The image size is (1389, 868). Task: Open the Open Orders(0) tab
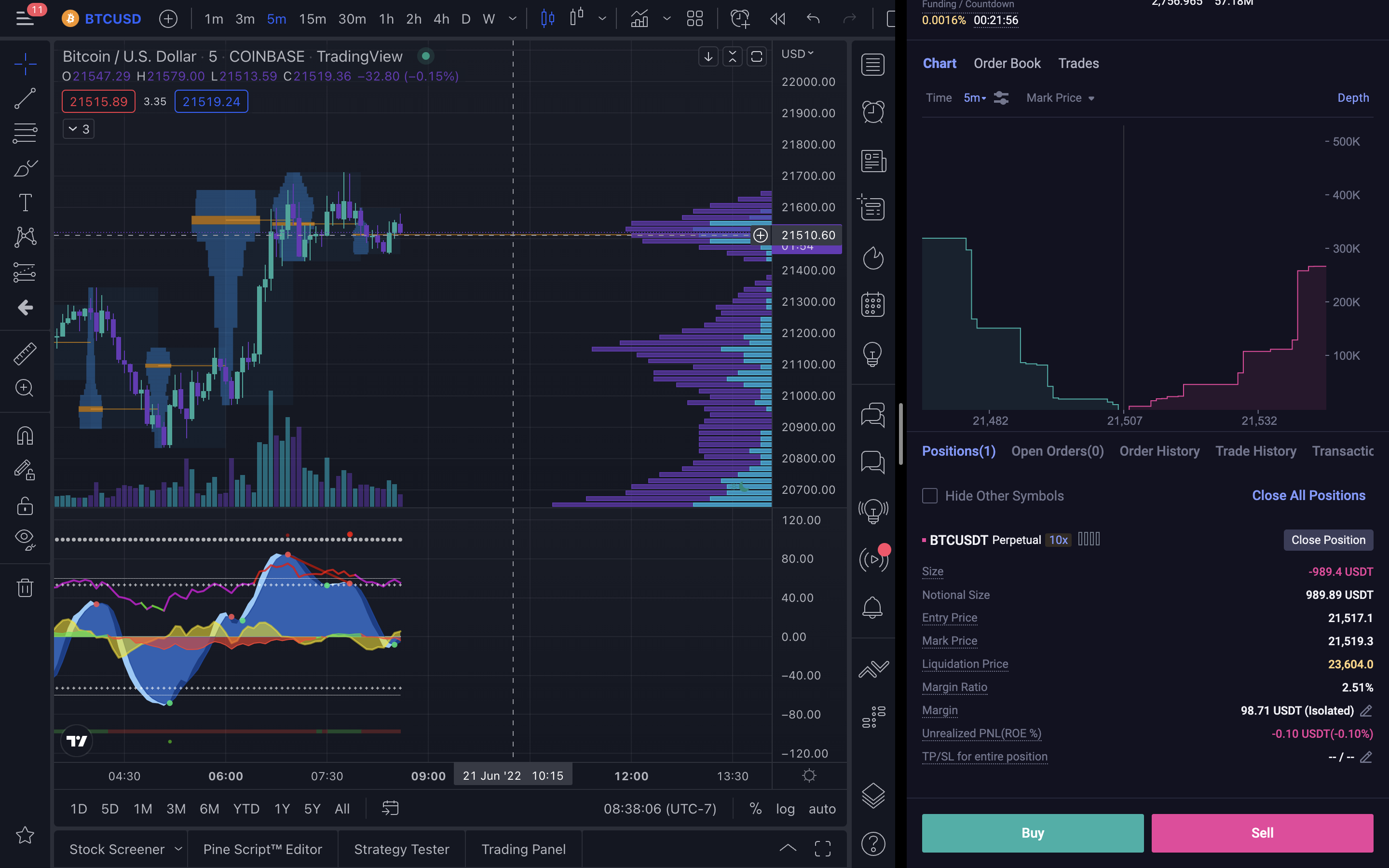(1057, 451)
